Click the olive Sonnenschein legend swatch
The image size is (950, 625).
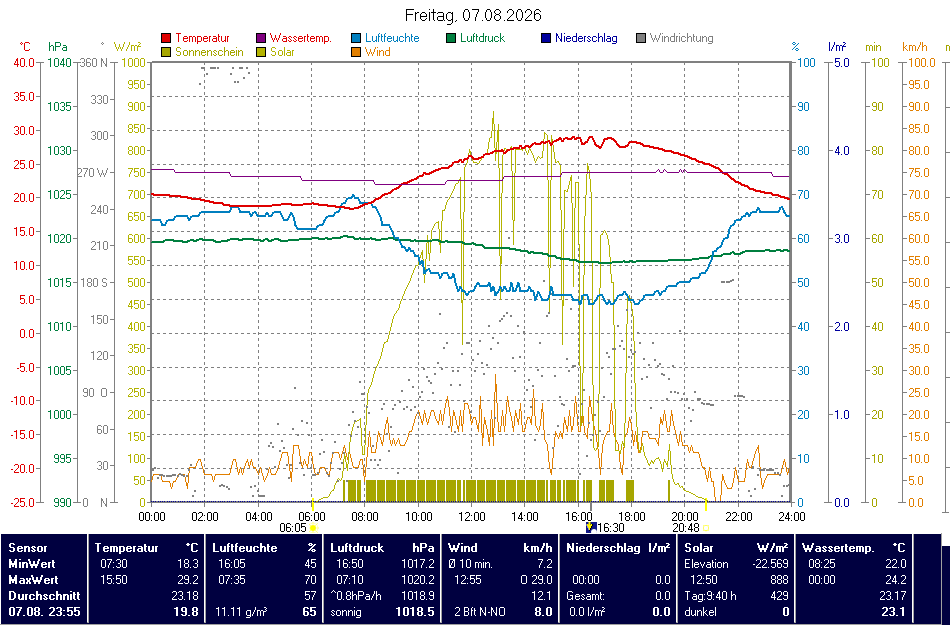click(166, 52)
